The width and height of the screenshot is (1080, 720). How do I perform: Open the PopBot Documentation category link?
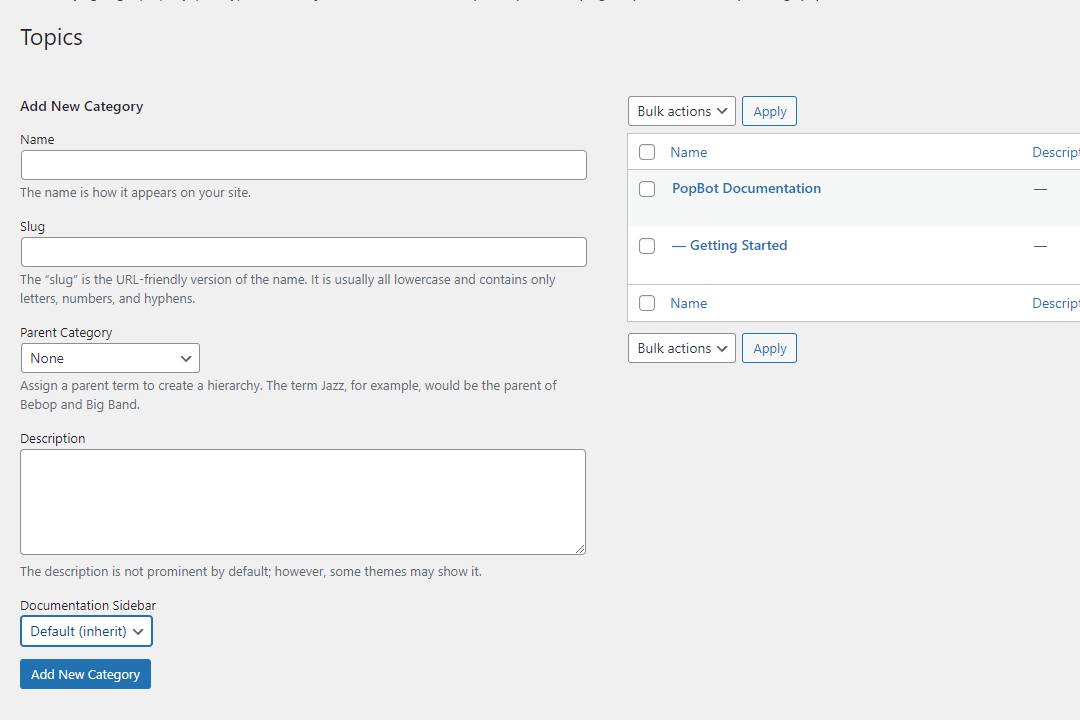tap(746, 188)
